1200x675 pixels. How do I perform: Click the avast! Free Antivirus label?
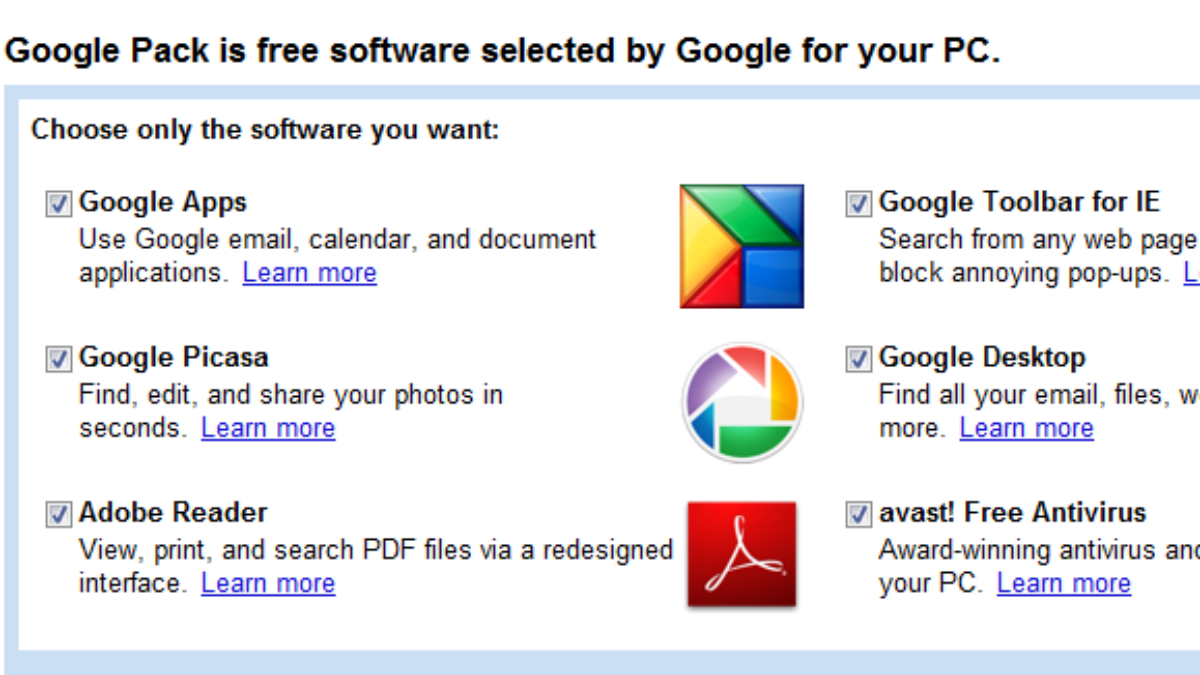tap(1012, 512)
